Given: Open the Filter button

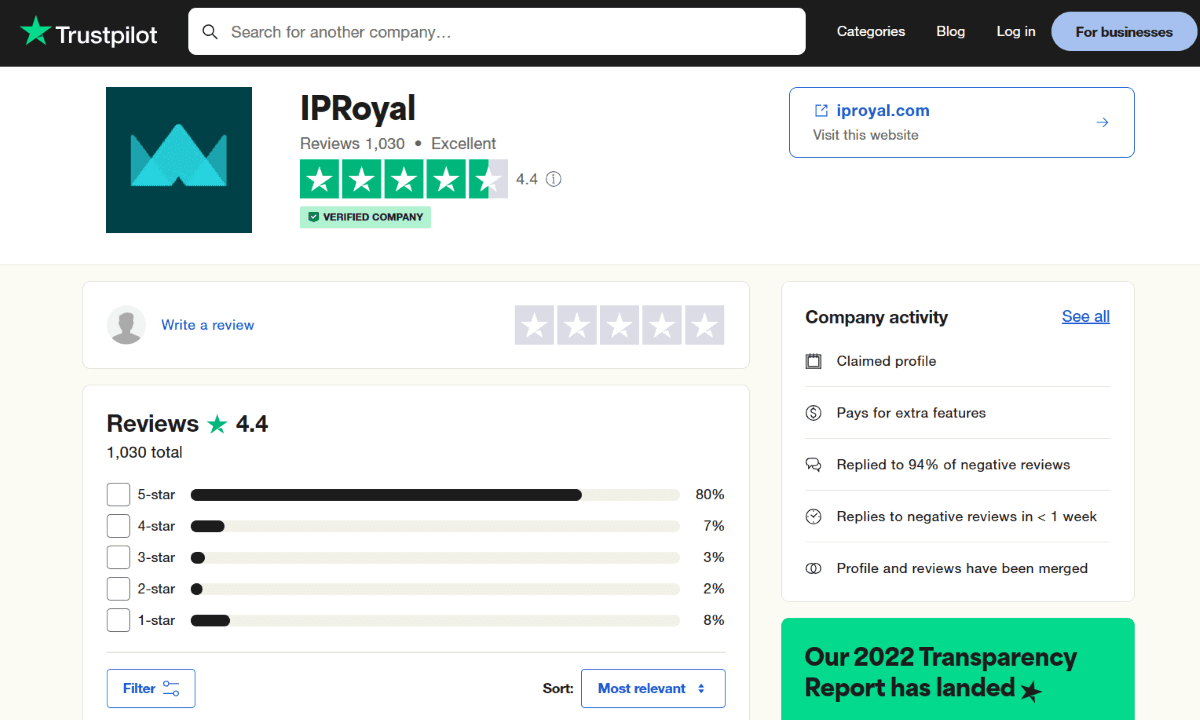Looking at the screenshot, I should pos(151,688).
